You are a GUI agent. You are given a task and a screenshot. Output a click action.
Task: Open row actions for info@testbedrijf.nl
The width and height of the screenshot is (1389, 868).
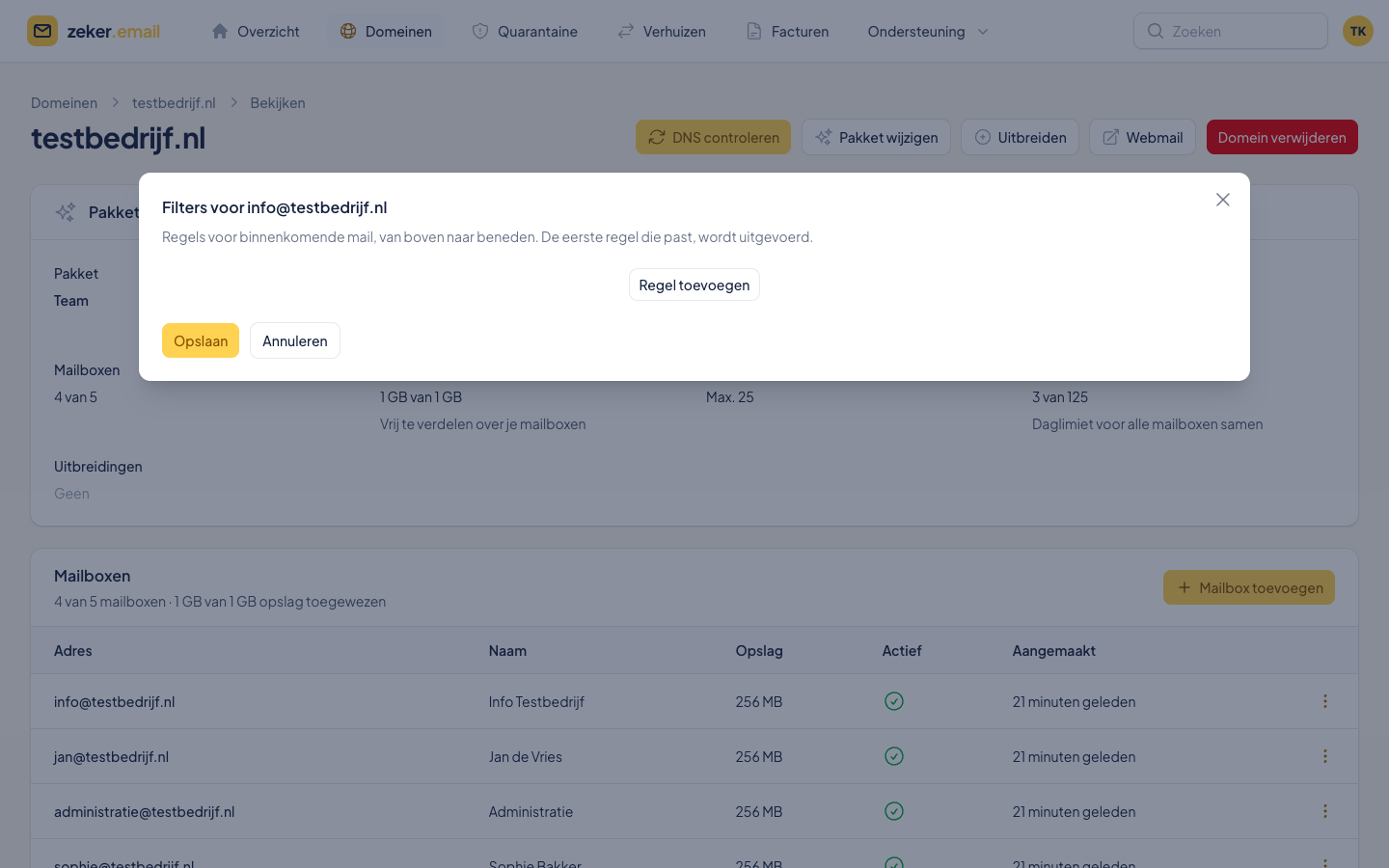(1325, 701)
